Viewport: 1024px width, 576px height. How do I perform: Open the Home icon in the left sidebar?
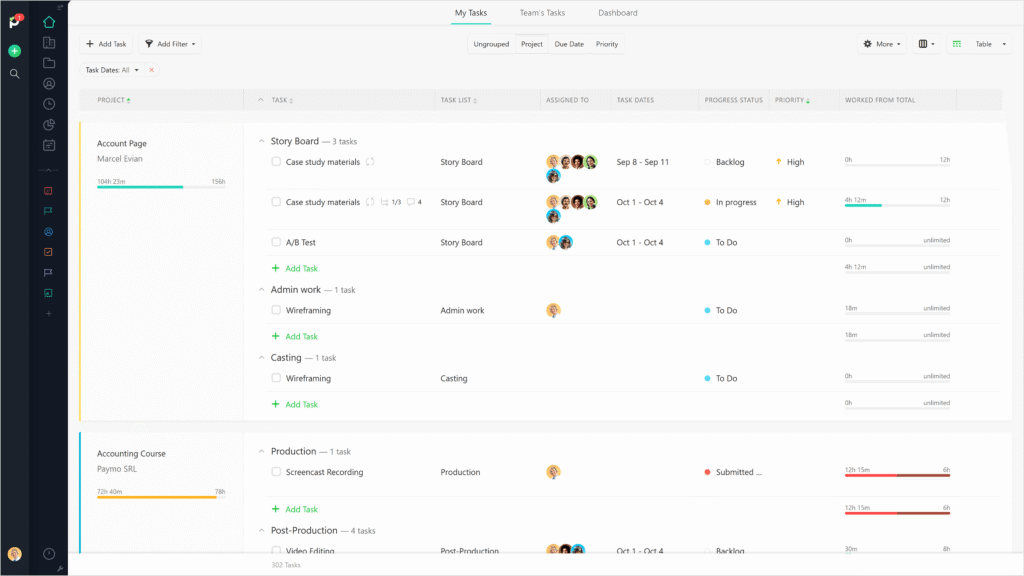click(x=48, y=20)
